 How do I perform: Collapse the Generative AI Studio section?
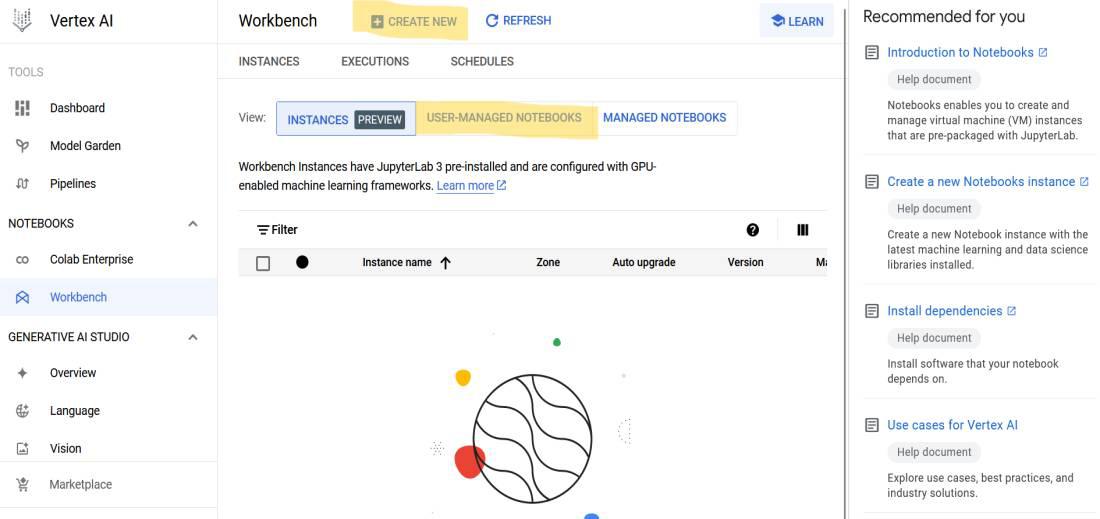point(193,338)
